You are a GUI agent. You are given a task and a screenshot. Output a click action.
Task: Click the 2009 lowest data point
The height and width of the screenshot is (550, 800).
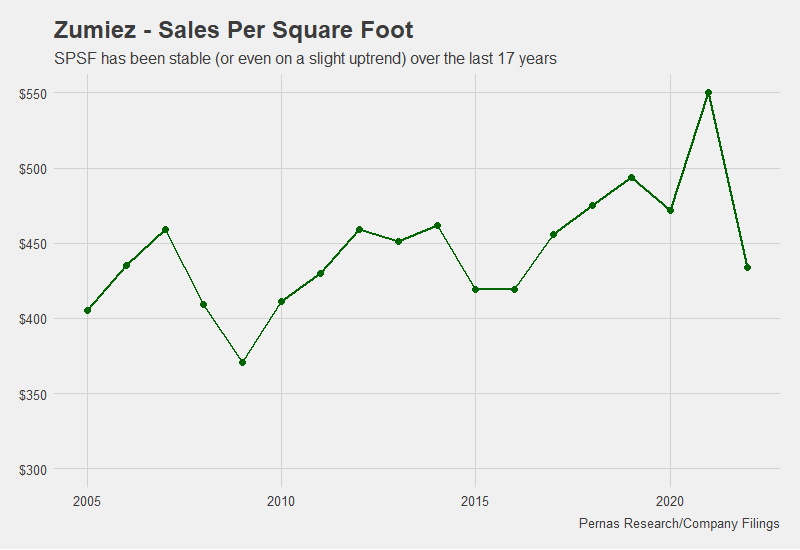[x=243, y=362]
